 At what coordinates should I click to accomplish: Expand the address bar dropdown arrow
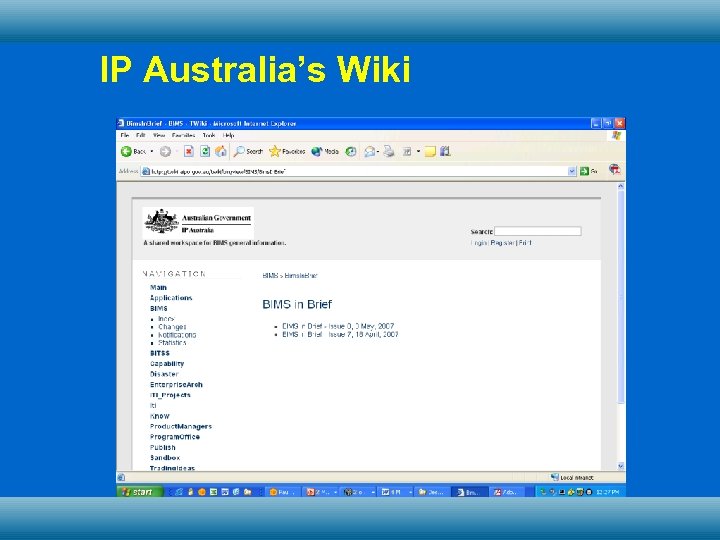tap(572, 171)
